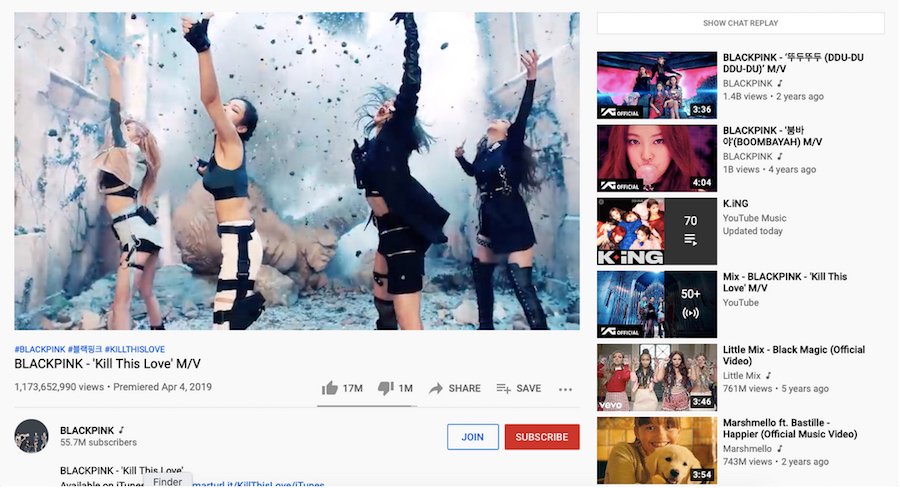This screenshot has width=900, height=488.
Task: Click 'Updated today' under K.iNG playlist
Action: point(752,231)
